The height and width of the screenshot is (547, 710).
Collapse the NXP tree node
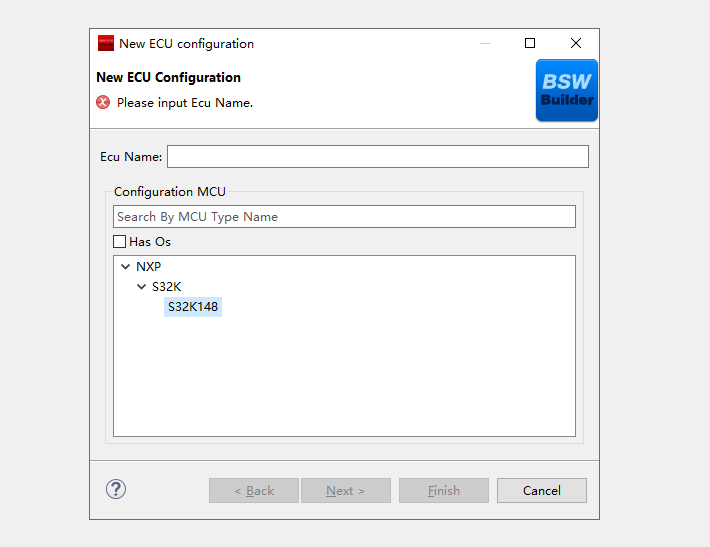(x=125, y=267)
